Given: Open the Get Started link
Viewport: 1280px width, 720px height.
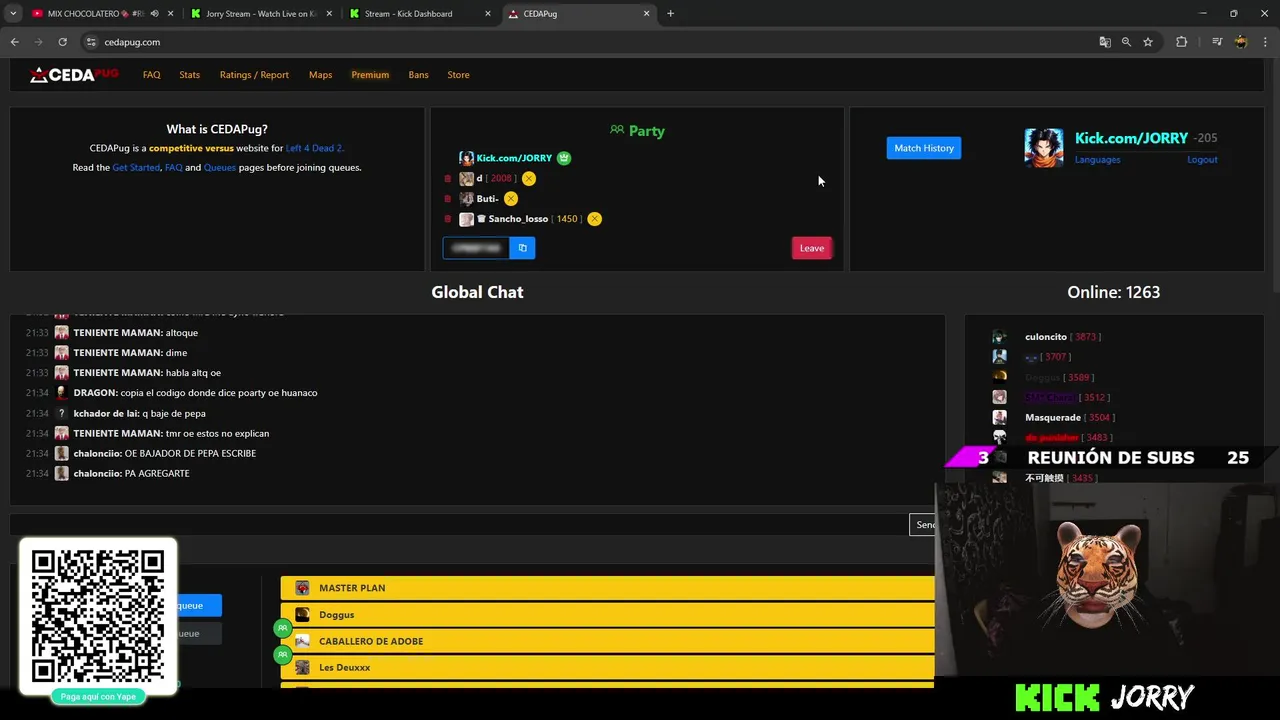Looking at the screenshot, I should (x=136, y=168).
